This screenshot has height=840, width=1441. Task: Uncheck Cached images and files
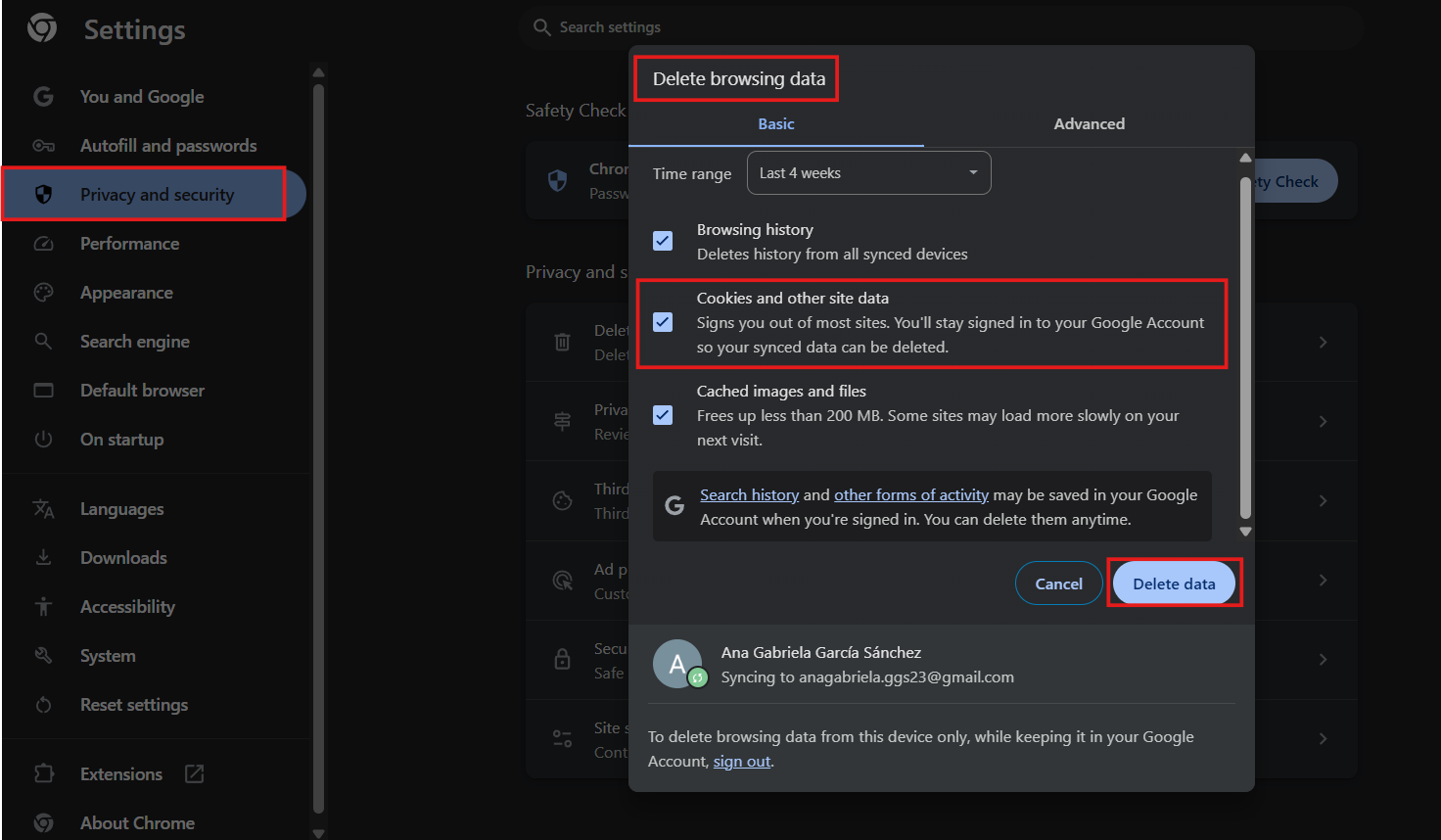click(x=663, y=415)
